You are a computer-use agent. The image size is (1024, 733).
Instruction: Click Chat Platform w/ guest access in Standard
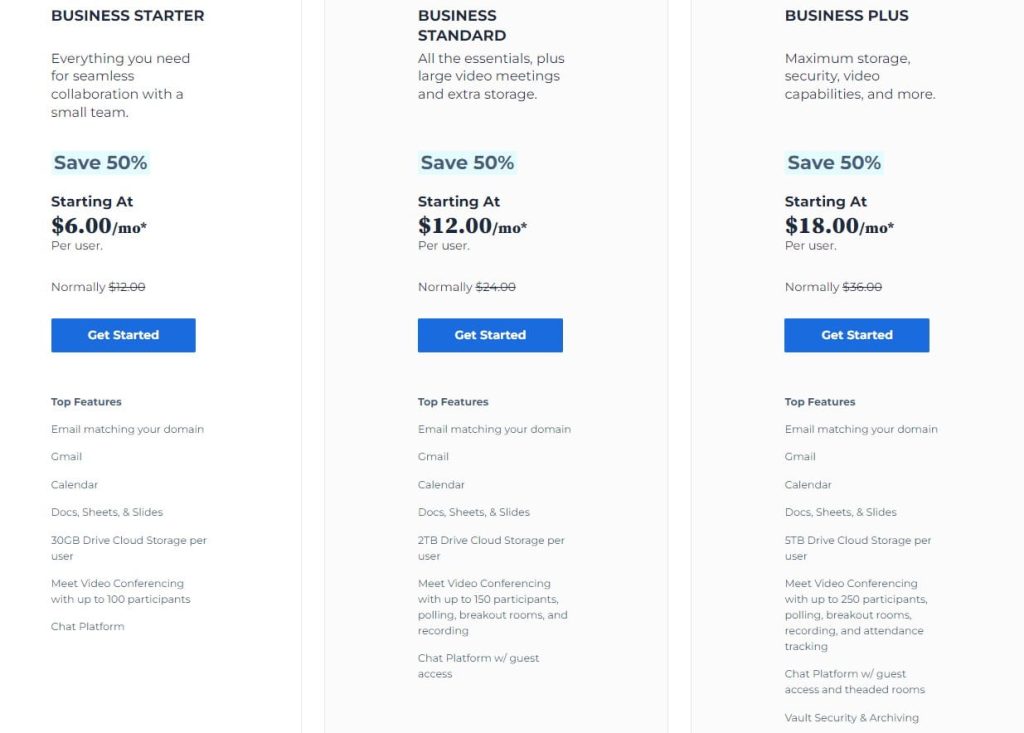pyautogui.click(x=479, y=666)
